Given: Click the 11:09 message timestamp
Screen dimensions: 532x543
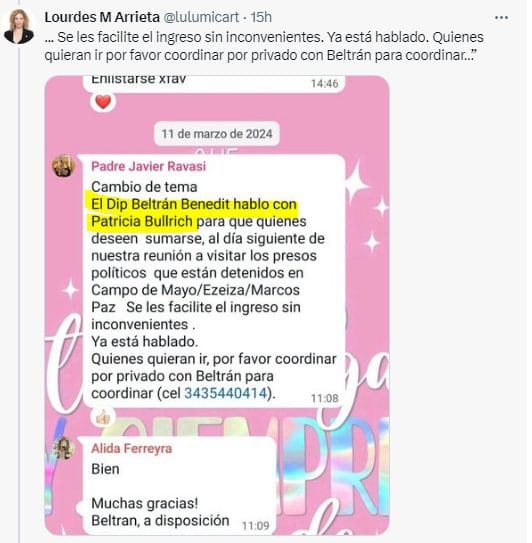Looking at the screenshot, I should pos(256,526).
